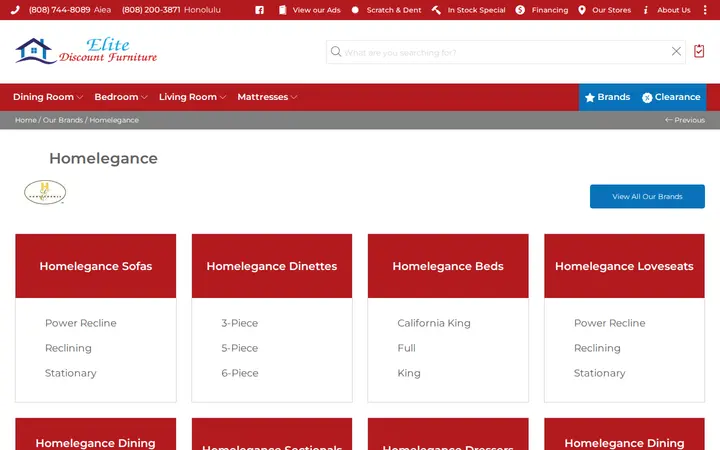Clear search with the X icon
The height and width of the screenshot is (450, 720).
(x=676, y=51)
